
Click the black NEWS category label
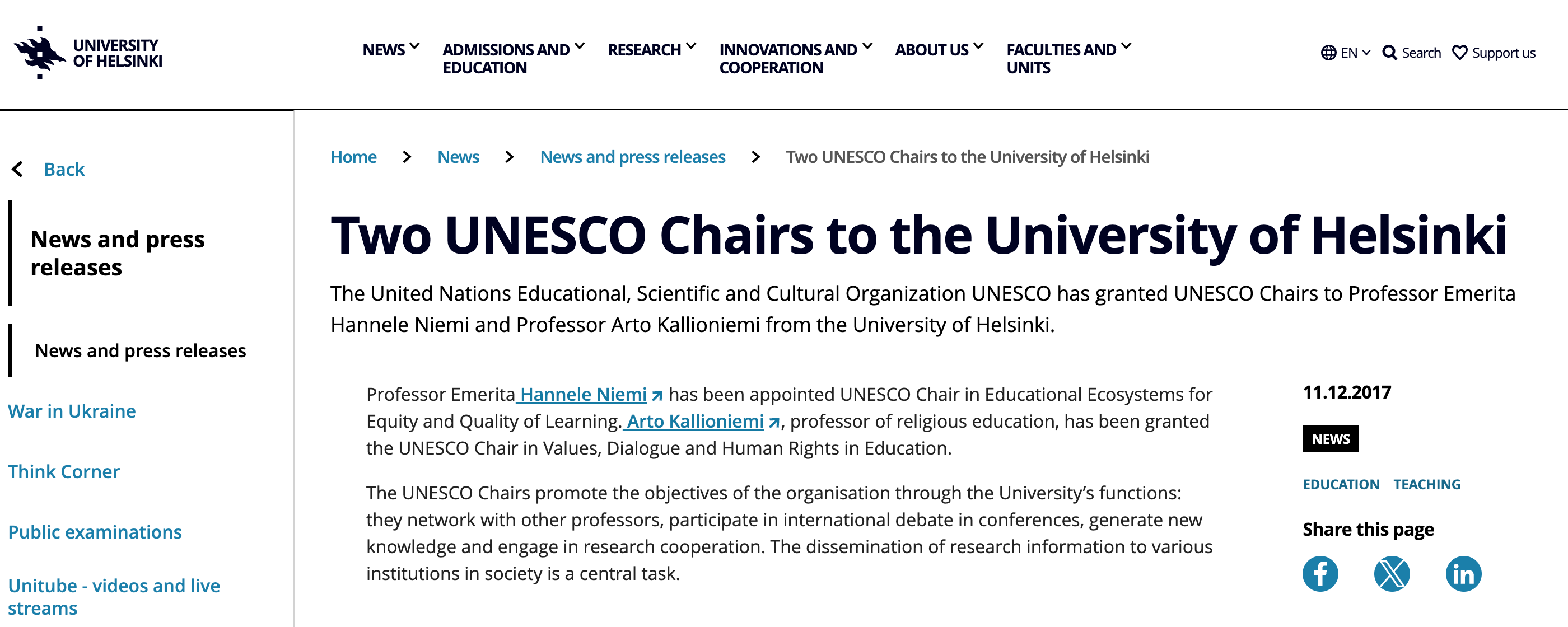1330,439
